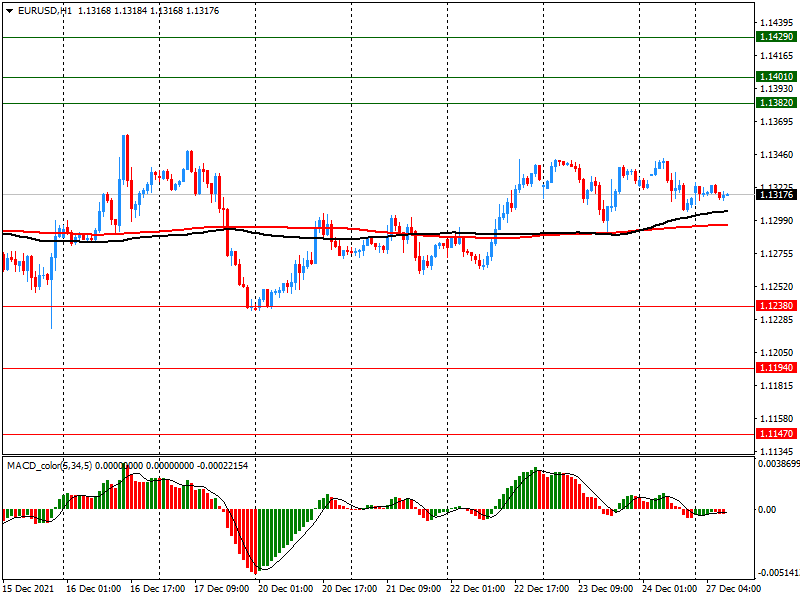The width and height of the screenshot is (800, 600).
Task: Select the green 1.13820 resistance price label
Action: [776, 103]
